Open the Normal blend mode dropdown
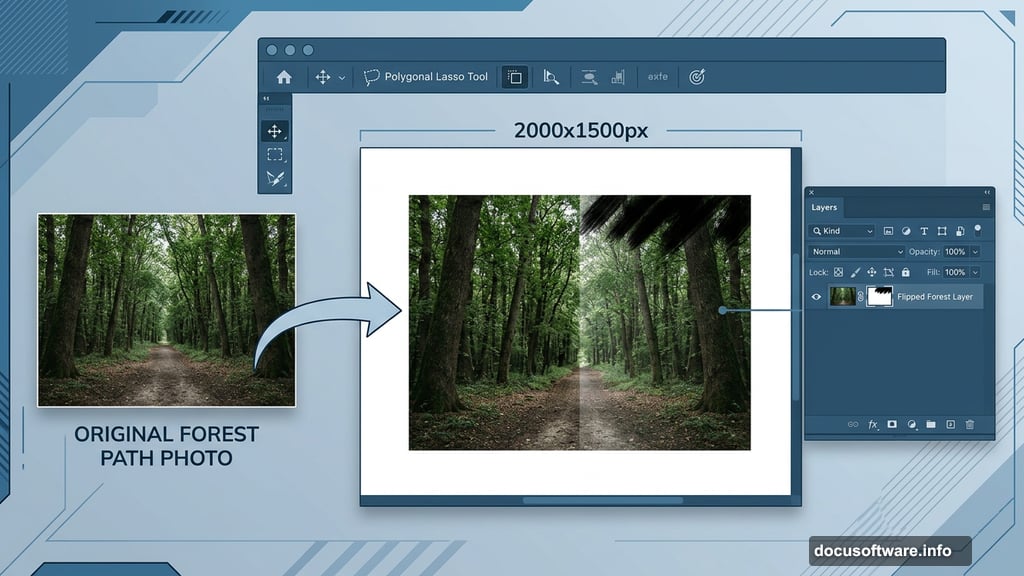This screenshot has width=1024, height=576. tap(856, 251)
